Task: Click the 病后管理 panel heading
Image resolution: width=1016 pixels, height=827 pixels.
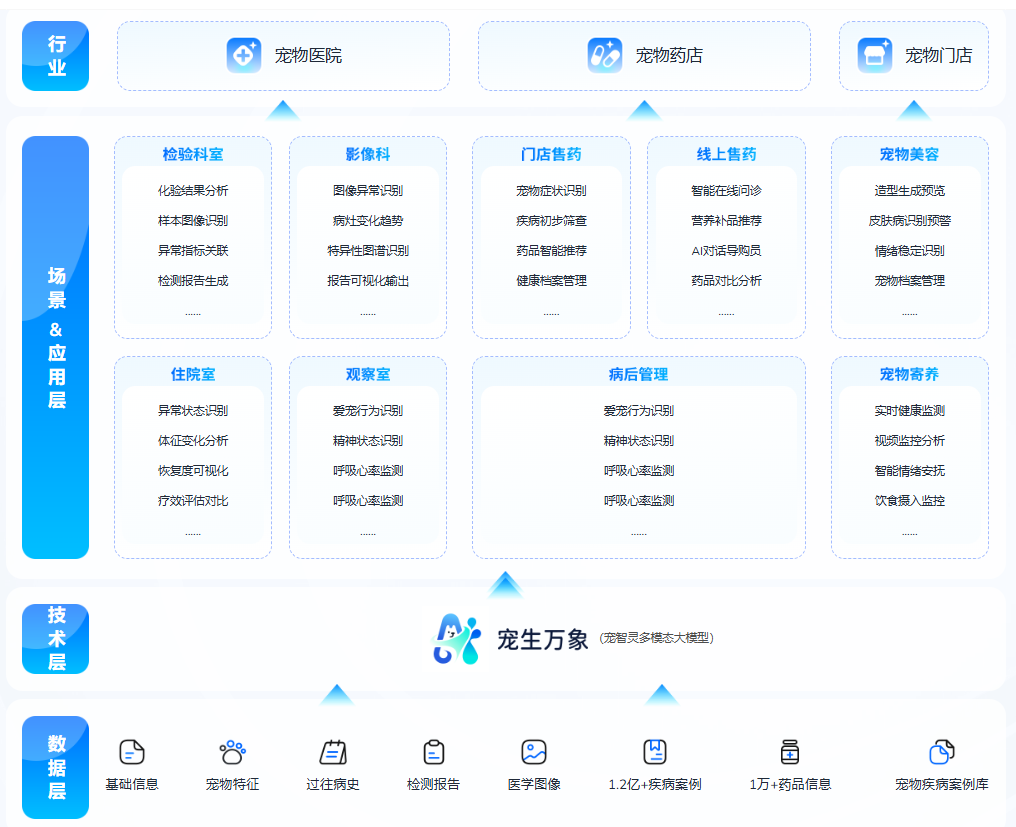Action: pyautogui.click(x=638, y=374)
